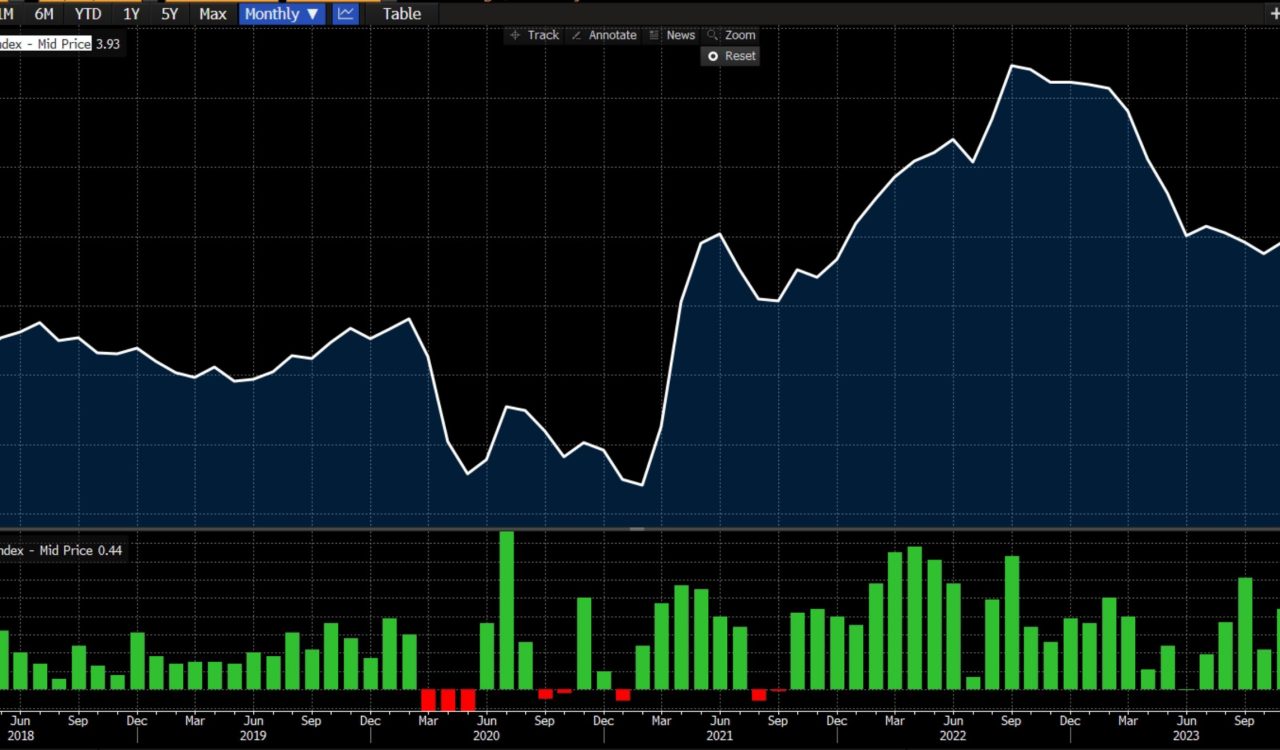Click the tallest green bar in lower panel
Screen dimensions: 1280x750
point(507,610)
